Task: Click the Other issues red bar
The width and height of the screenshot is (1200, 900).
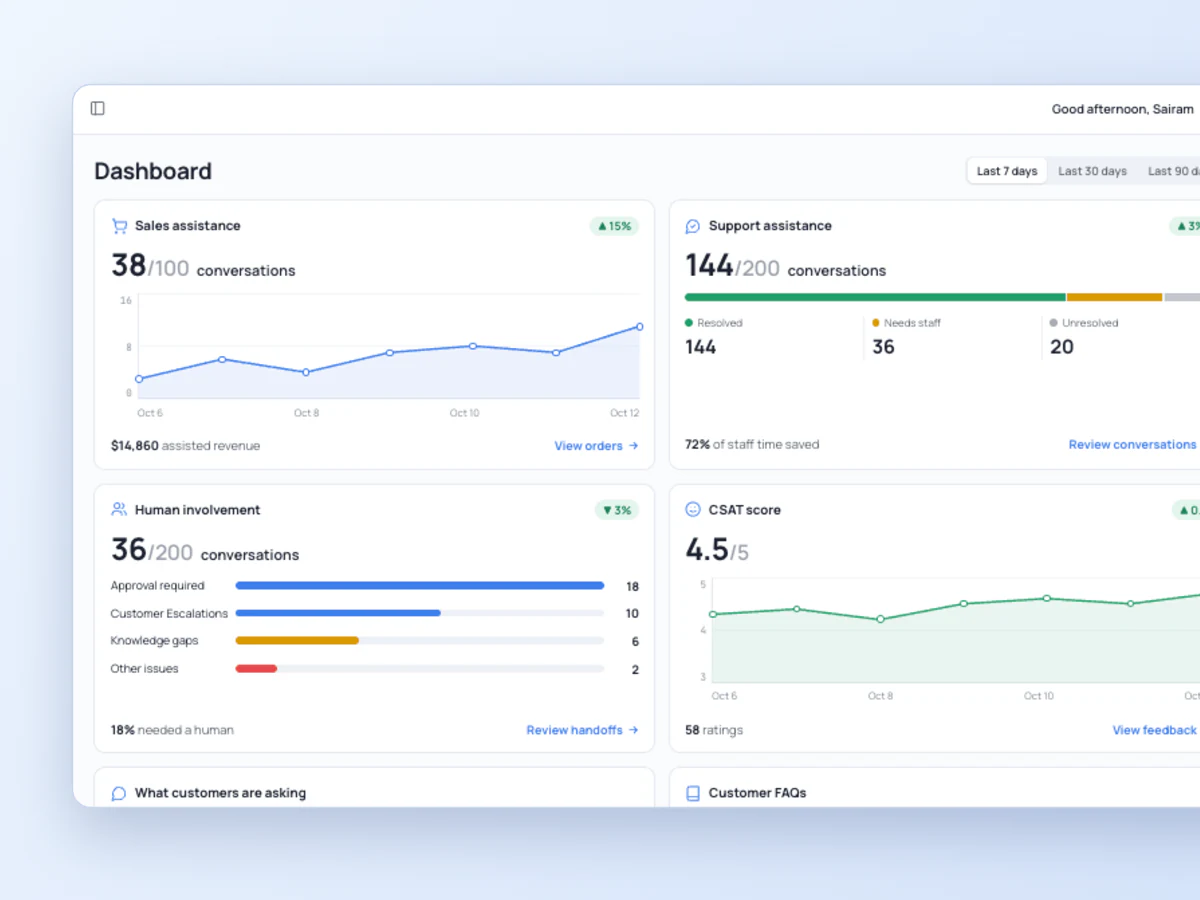Action: 256,669
